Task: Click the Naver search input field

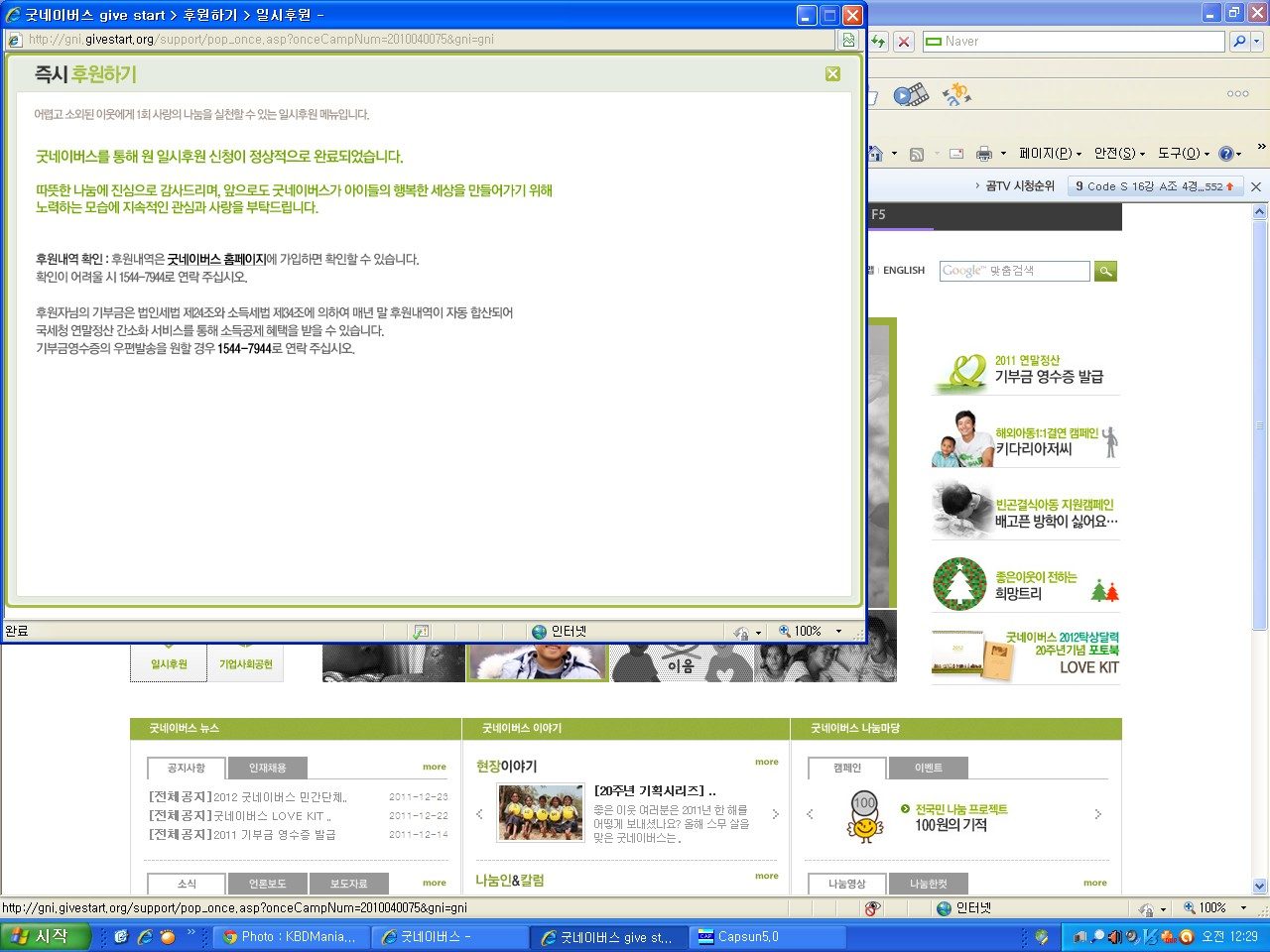Action: (x=1074, y=42)
